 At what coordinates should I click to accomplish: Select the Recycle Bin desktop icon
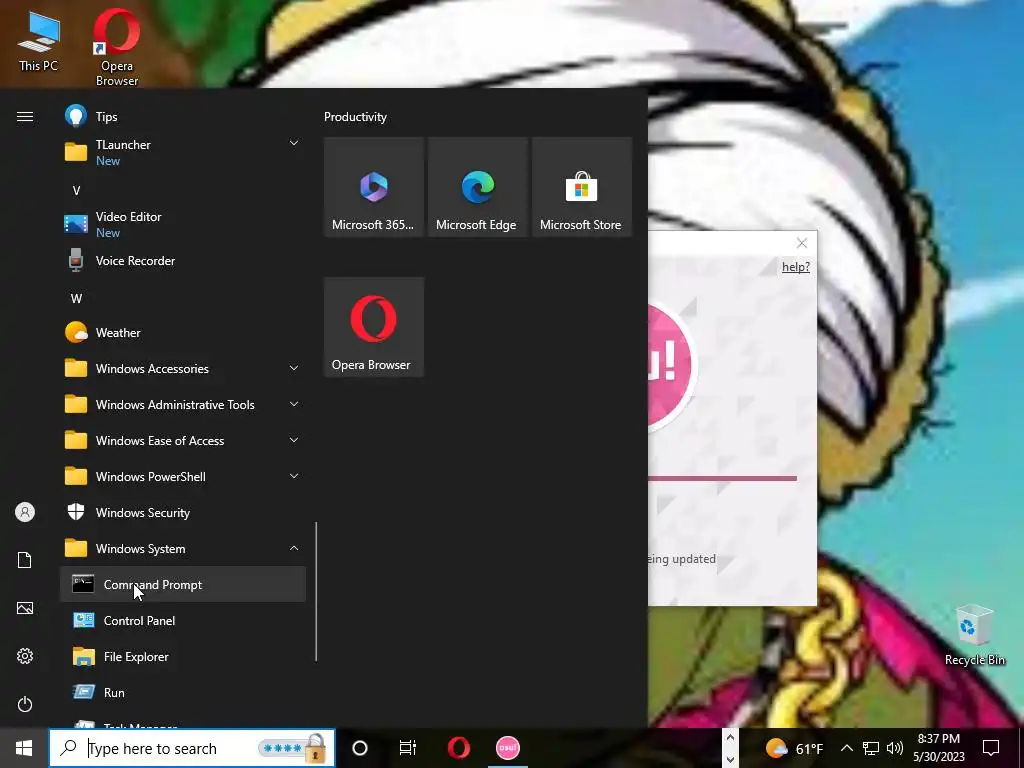pyautogui.click(x=974, y=635)
